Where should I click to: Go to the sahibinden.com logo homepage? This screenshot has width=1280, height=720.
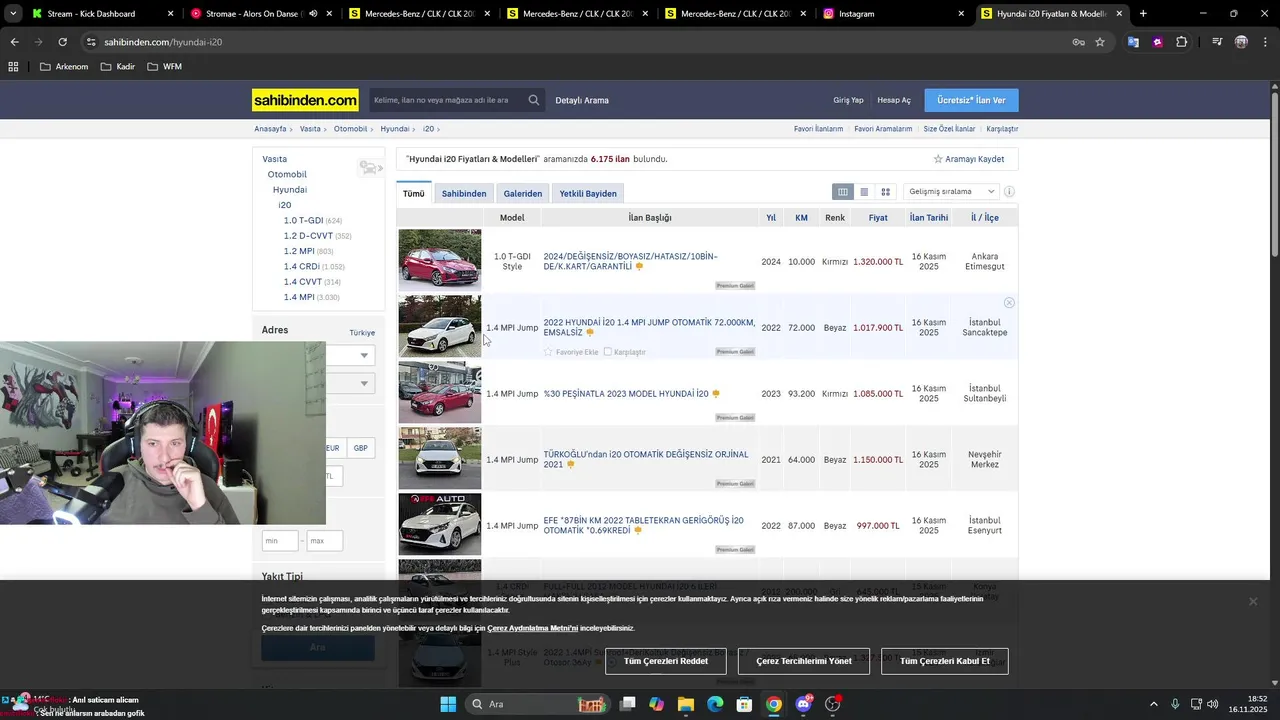tap(305, 100)
